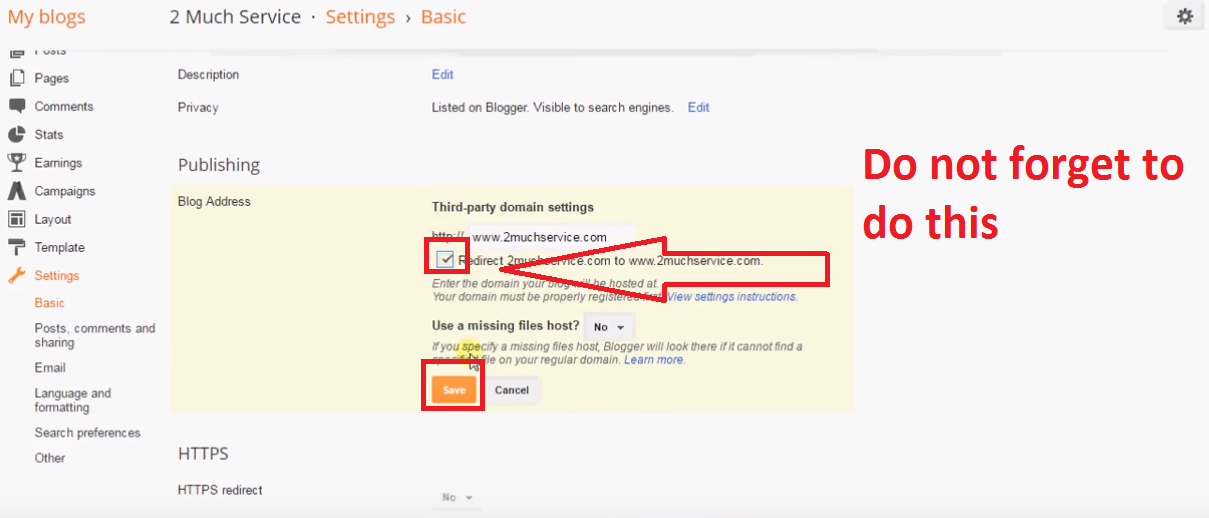This screenshot has width=1209, height=518.
Task: Click Edit link next to Description
Action: click(x=442, y=74)
